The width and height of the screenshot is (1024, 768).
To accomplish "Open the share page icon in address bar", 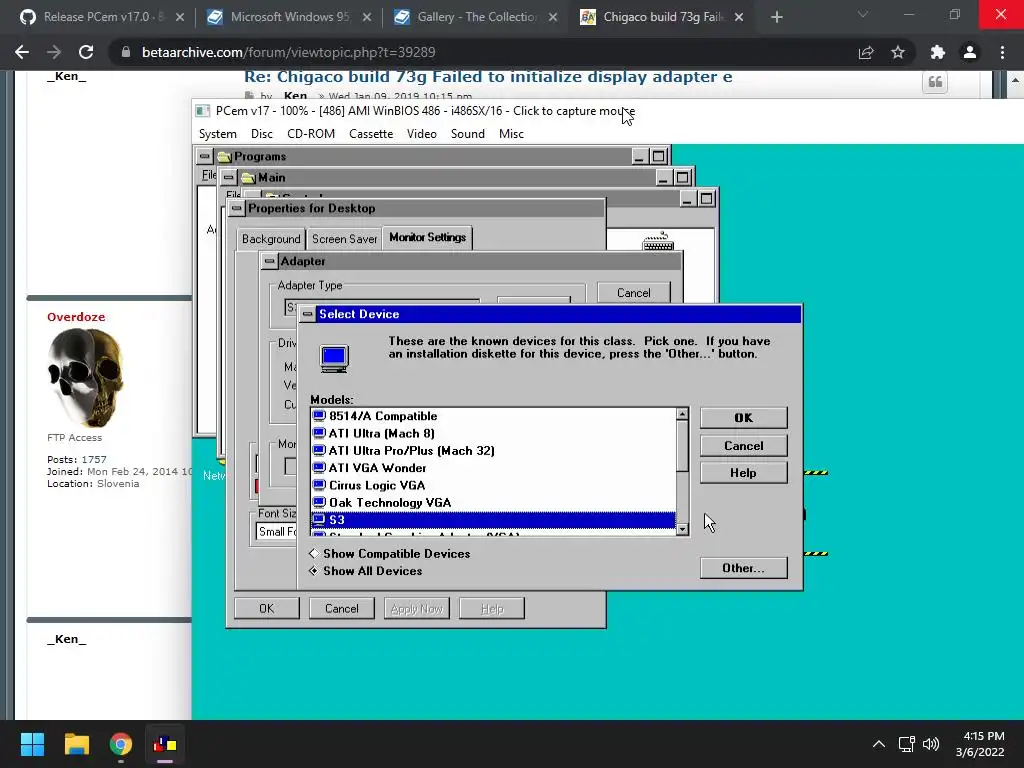I will click(866, 52).
